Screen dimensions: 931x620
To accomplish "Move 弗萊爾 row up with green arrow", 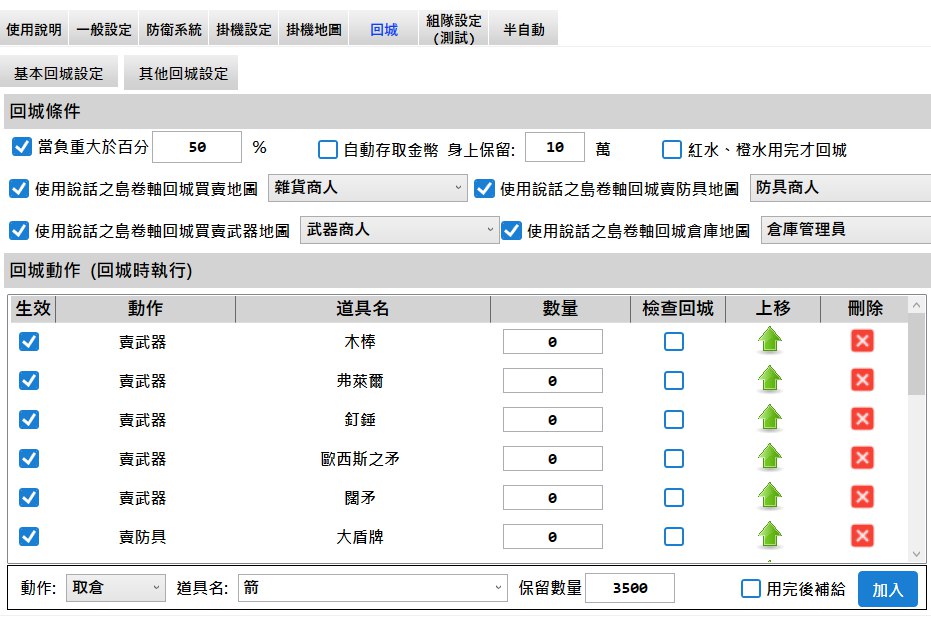I will (x=770, y=380).
